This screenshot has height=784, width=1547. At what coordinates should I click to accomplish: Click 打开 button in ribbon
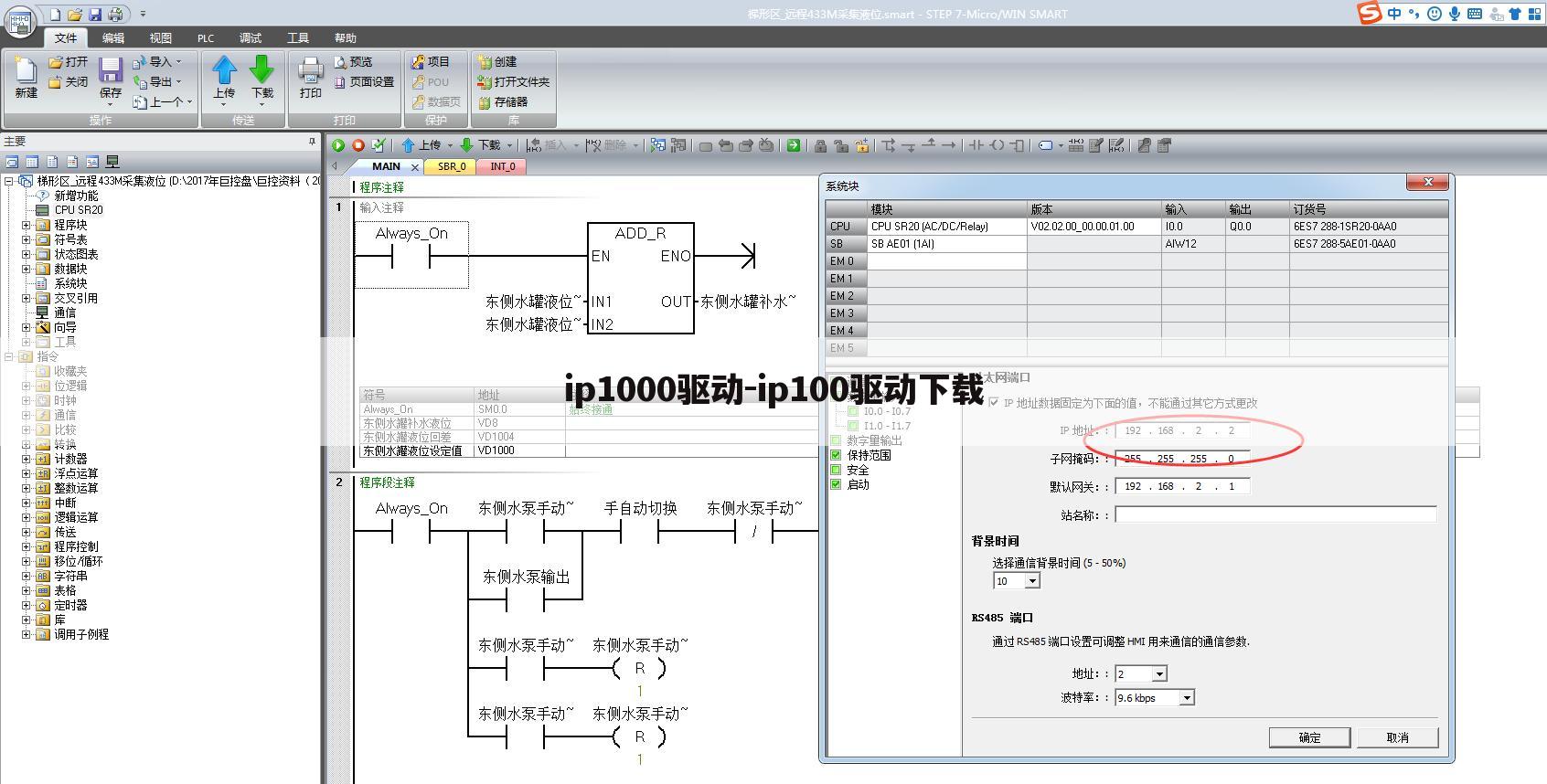click(69, 62)
